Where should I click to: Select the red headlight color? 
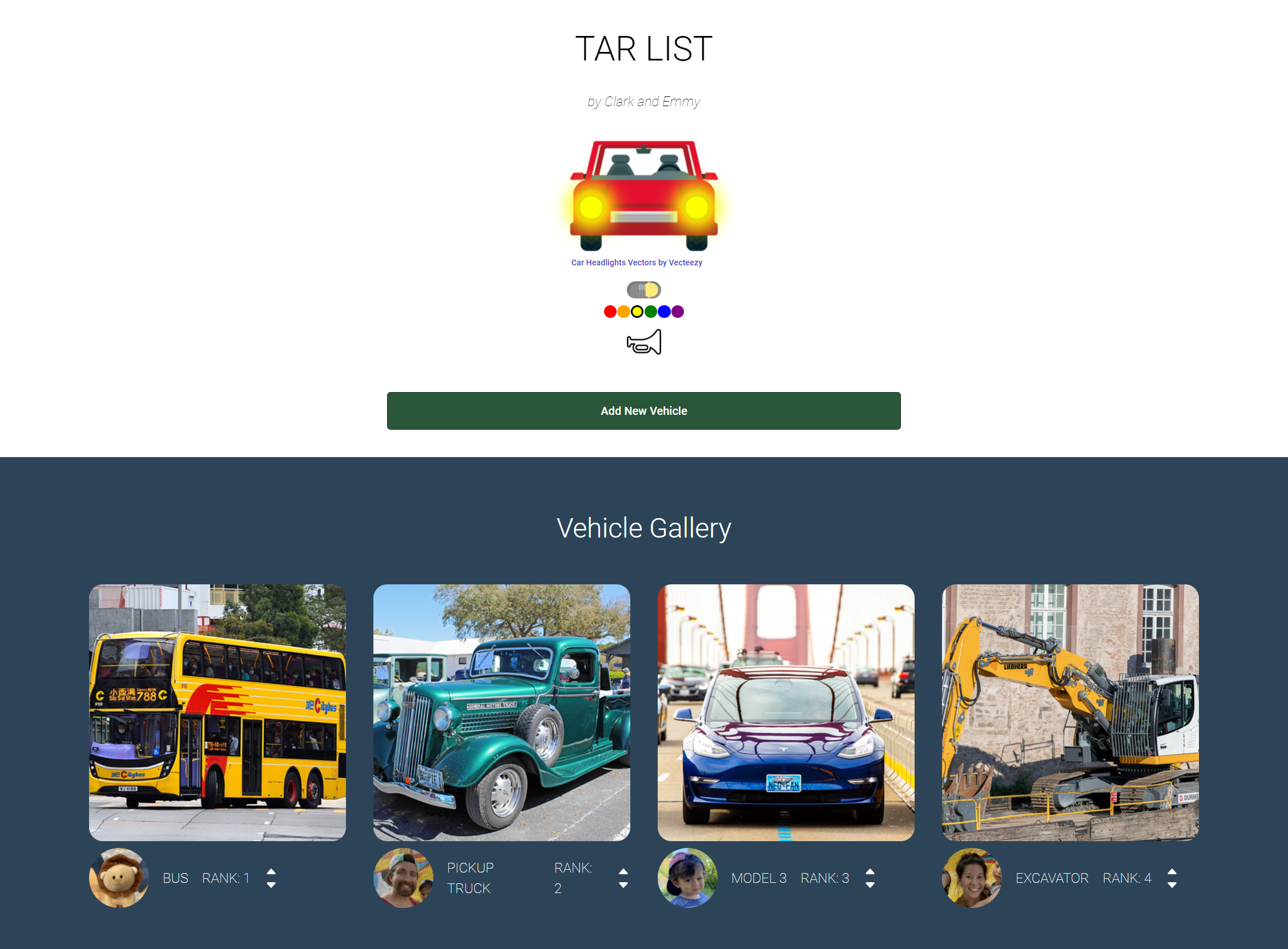coord(610,312)
